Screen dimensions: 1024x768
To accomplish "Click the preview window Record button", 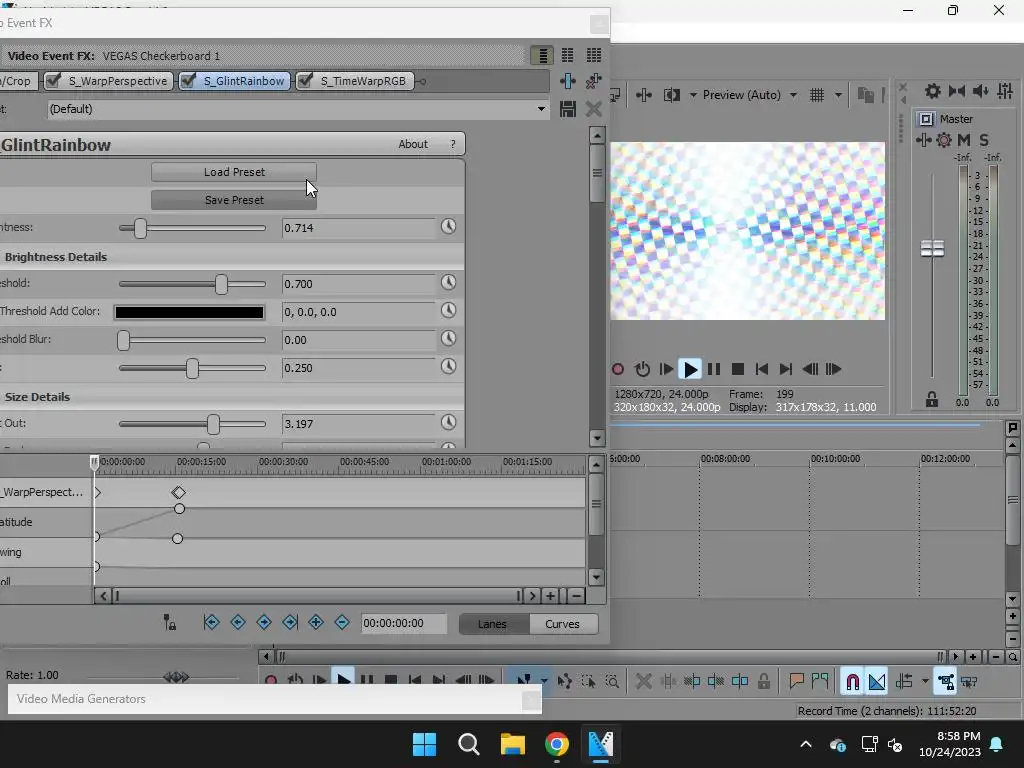I will tap(618, 370).
